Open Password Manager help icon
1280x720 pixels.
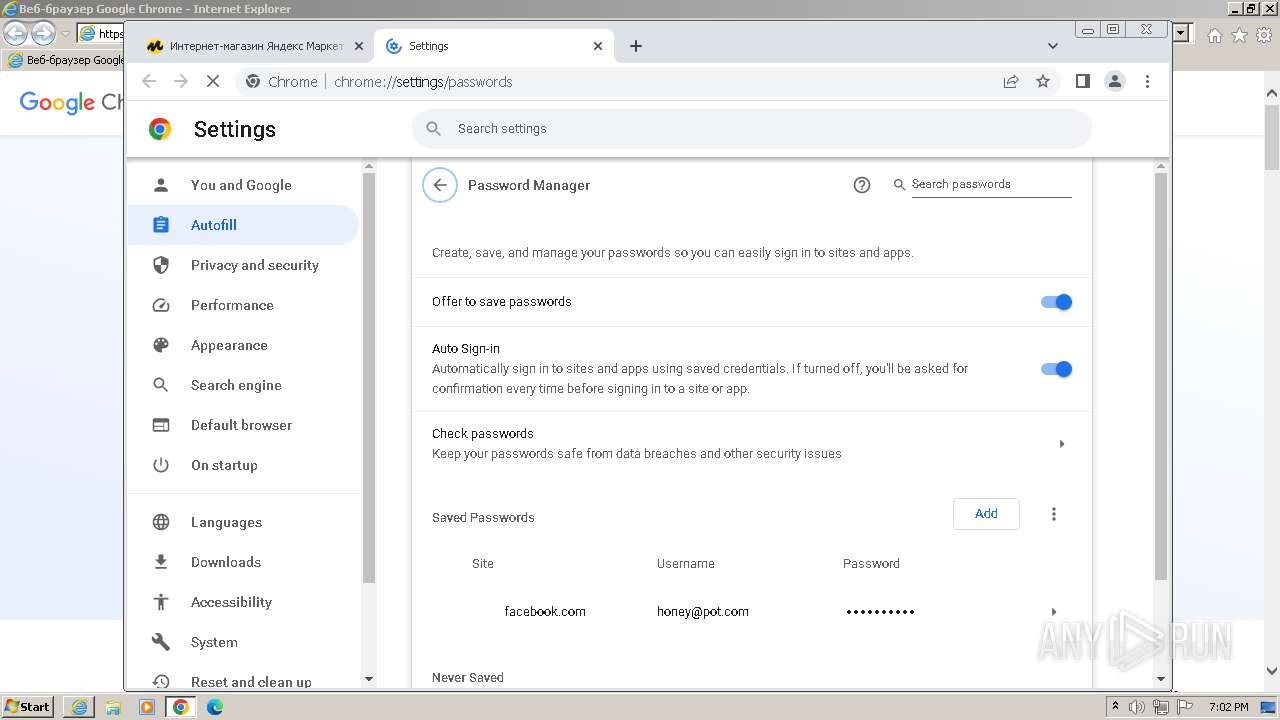coord(862,185)
